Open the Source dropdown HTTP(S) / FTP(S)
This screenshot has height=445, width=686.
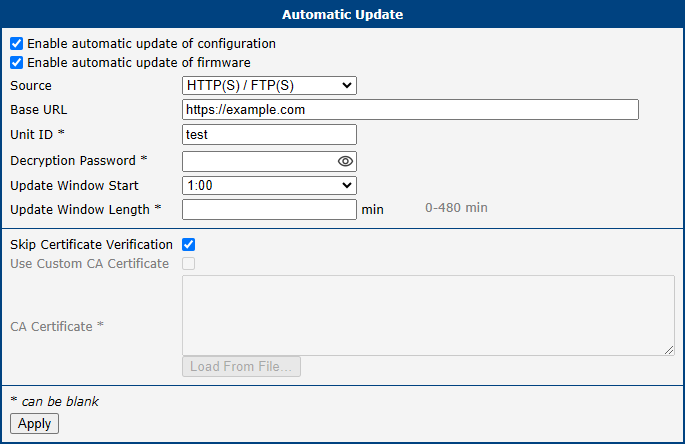(269, 85)
